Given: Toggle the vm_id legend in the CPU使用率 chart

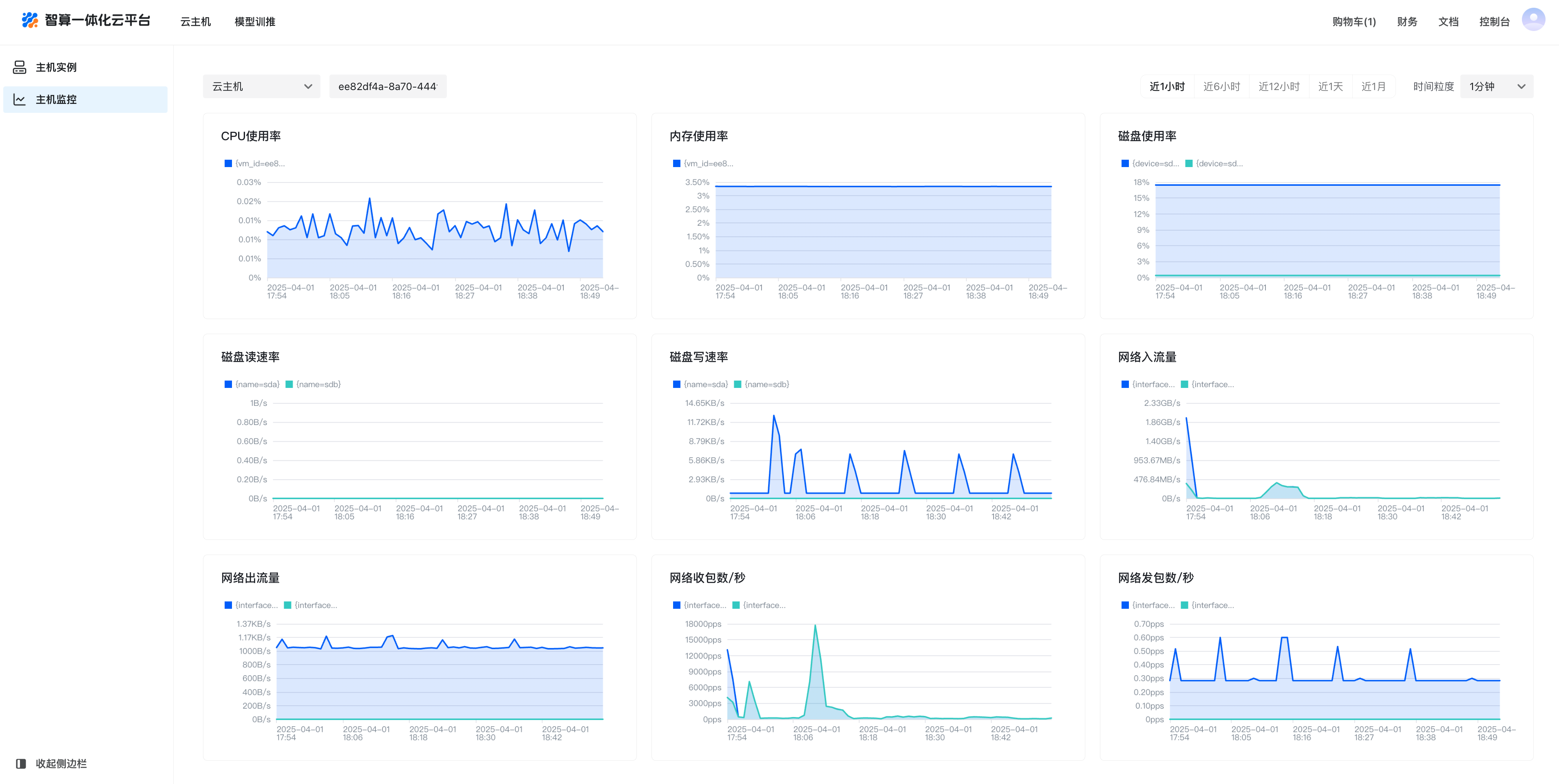Looking at the screenshot, I should pyautogui.click(x=228, y=164).
